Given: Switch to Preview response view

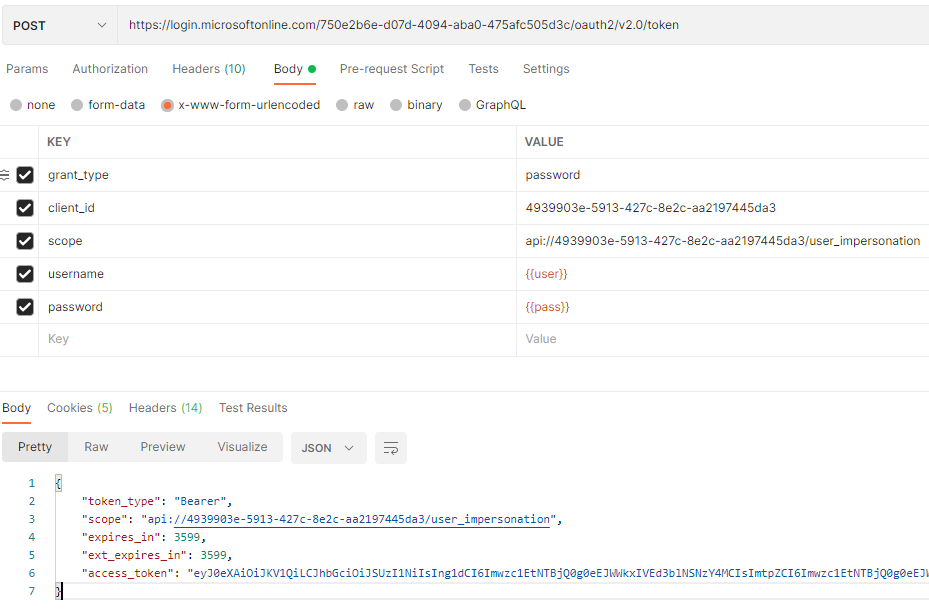Looking at the screenshot, I should (162, 447).
